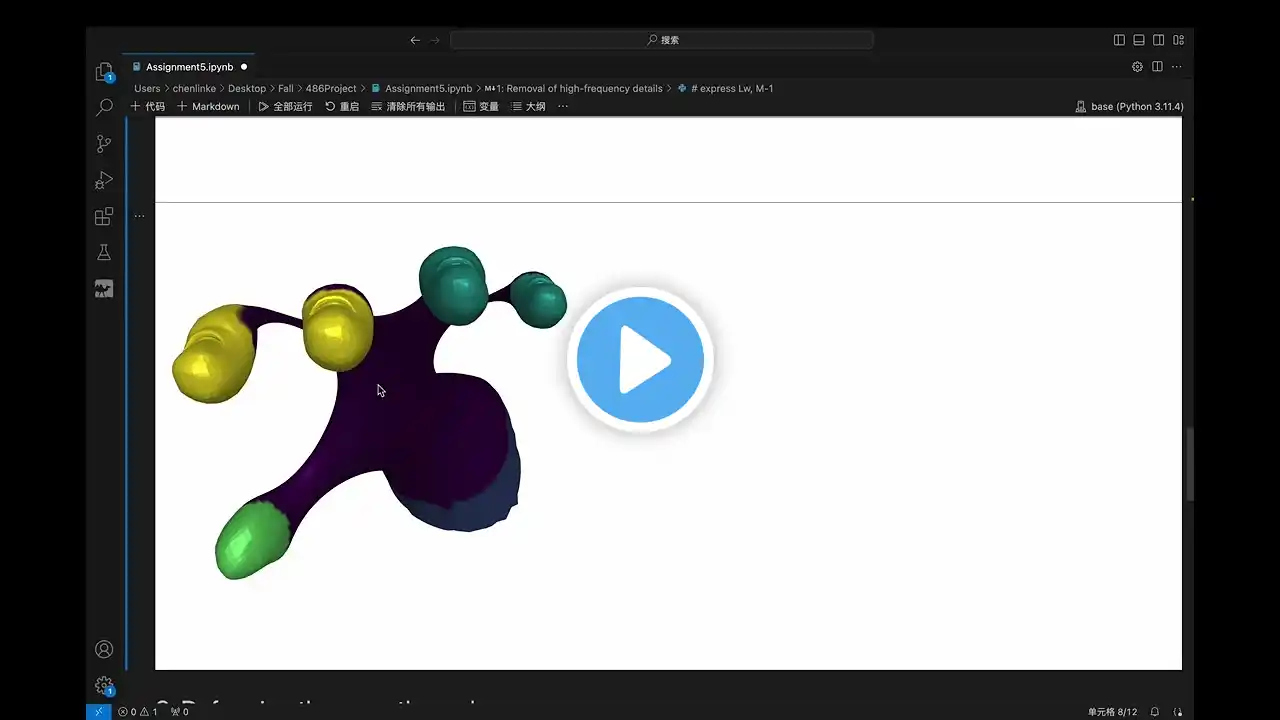Select the Assignment5.ipynb editor tab
The image size is (1280, 720).
(189, 67)
